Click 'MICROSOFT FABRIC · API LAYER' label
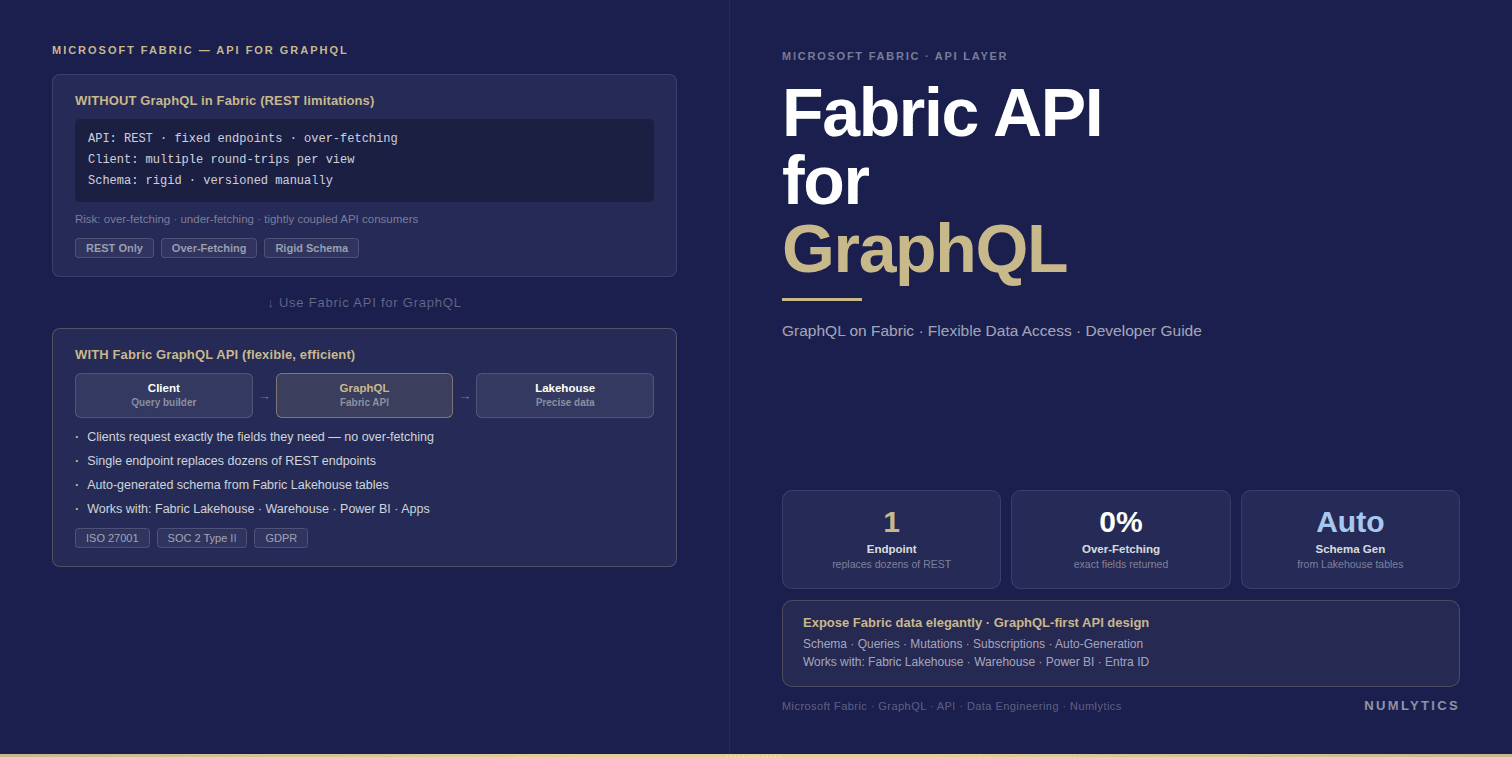Screen dimensions: 1512x757 point(895,56)
